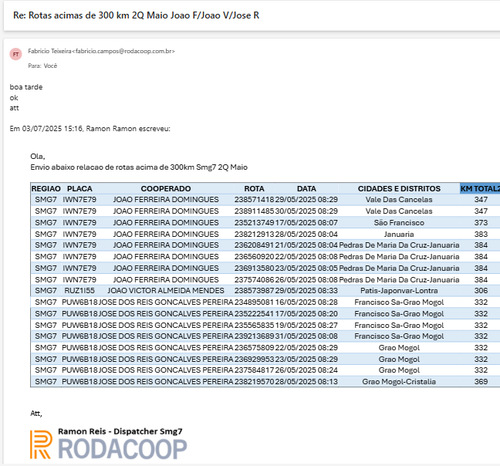Click date 29/05/2025 08:33
500x466 pixels.
306,291
